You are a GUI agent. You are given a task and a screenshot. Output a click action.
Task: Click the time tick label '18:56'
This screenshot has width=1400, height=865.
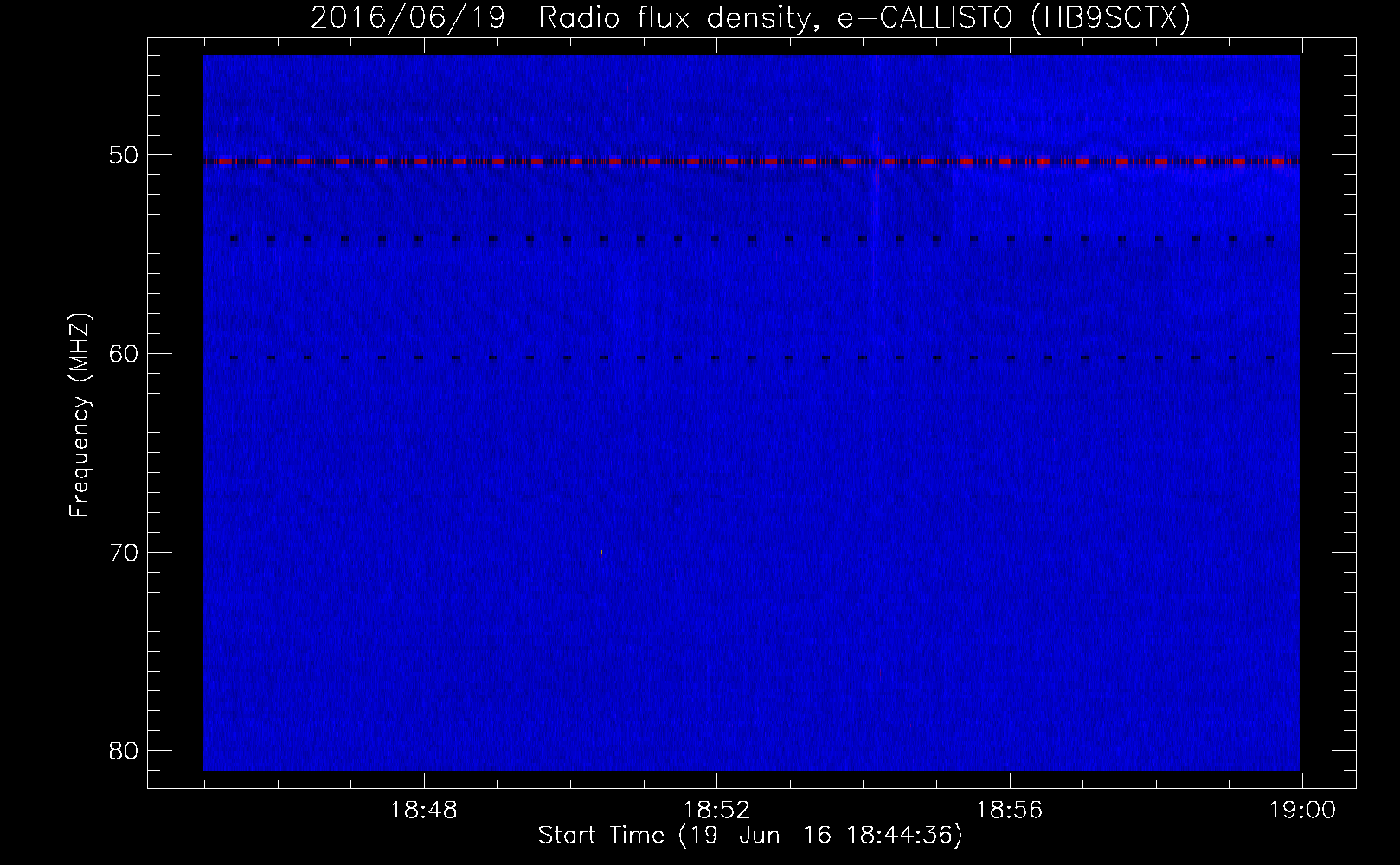coord(1010,811)
